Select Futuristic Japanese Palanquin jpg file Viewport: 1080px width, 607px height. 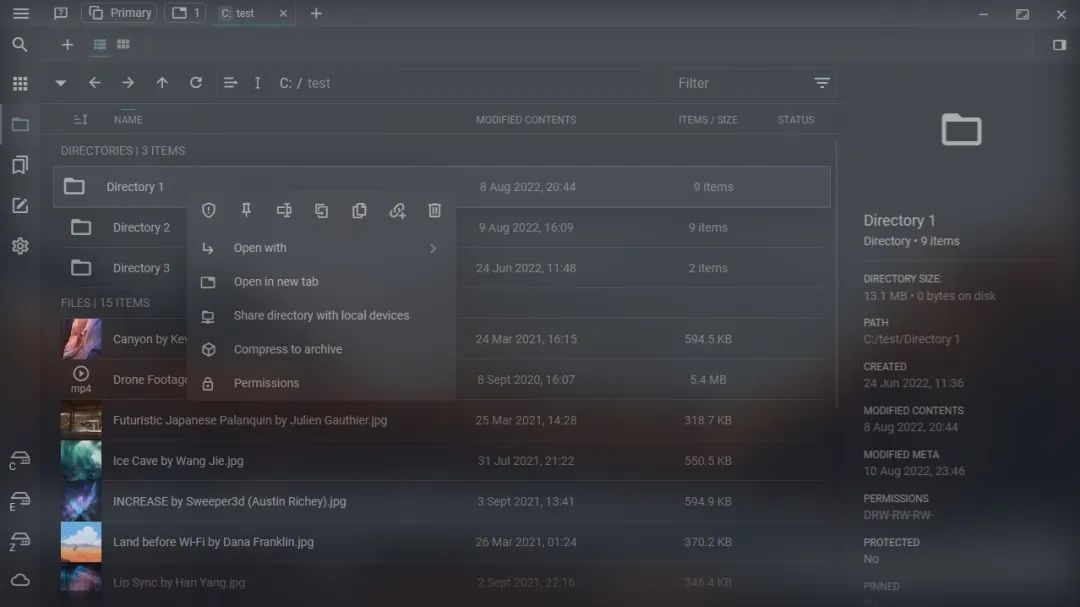coord(442,420)
